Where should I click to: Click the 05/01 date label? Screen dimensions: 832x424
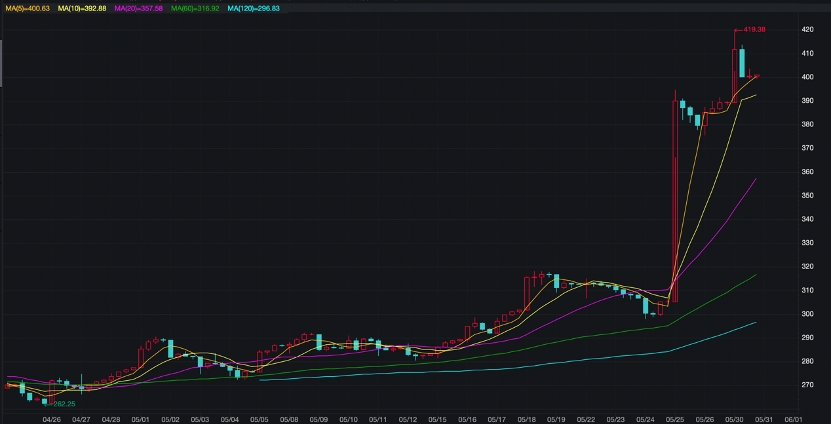pos(140,419)
